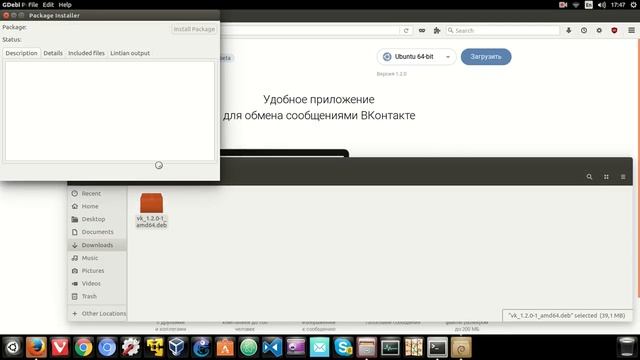Open the file manager list menu icon
This screenshot has width=640, height=360.
click(x=623, y=177)
